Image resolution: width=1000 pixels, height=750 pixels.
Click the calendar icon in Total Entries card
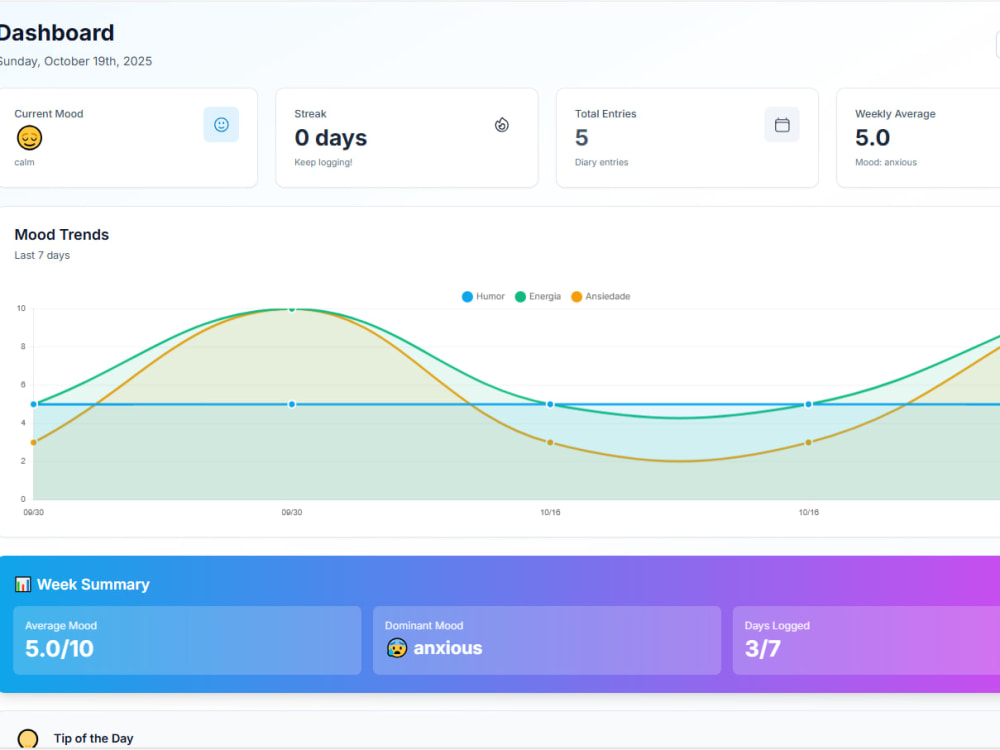[x=782, y=124]
